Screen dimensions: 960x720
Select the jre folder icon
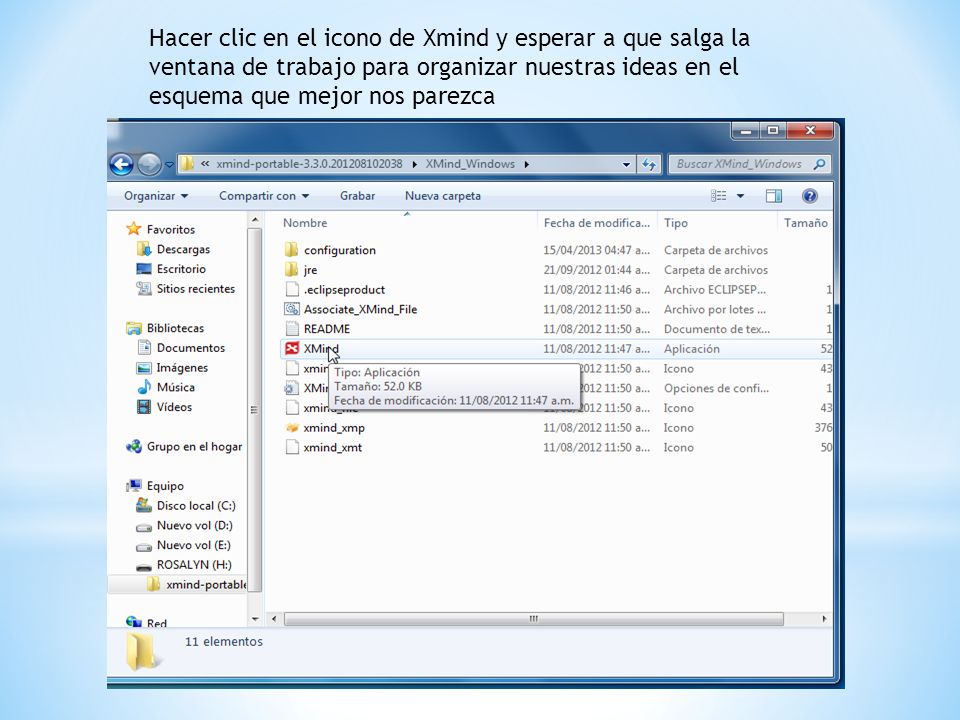point(291,269)
